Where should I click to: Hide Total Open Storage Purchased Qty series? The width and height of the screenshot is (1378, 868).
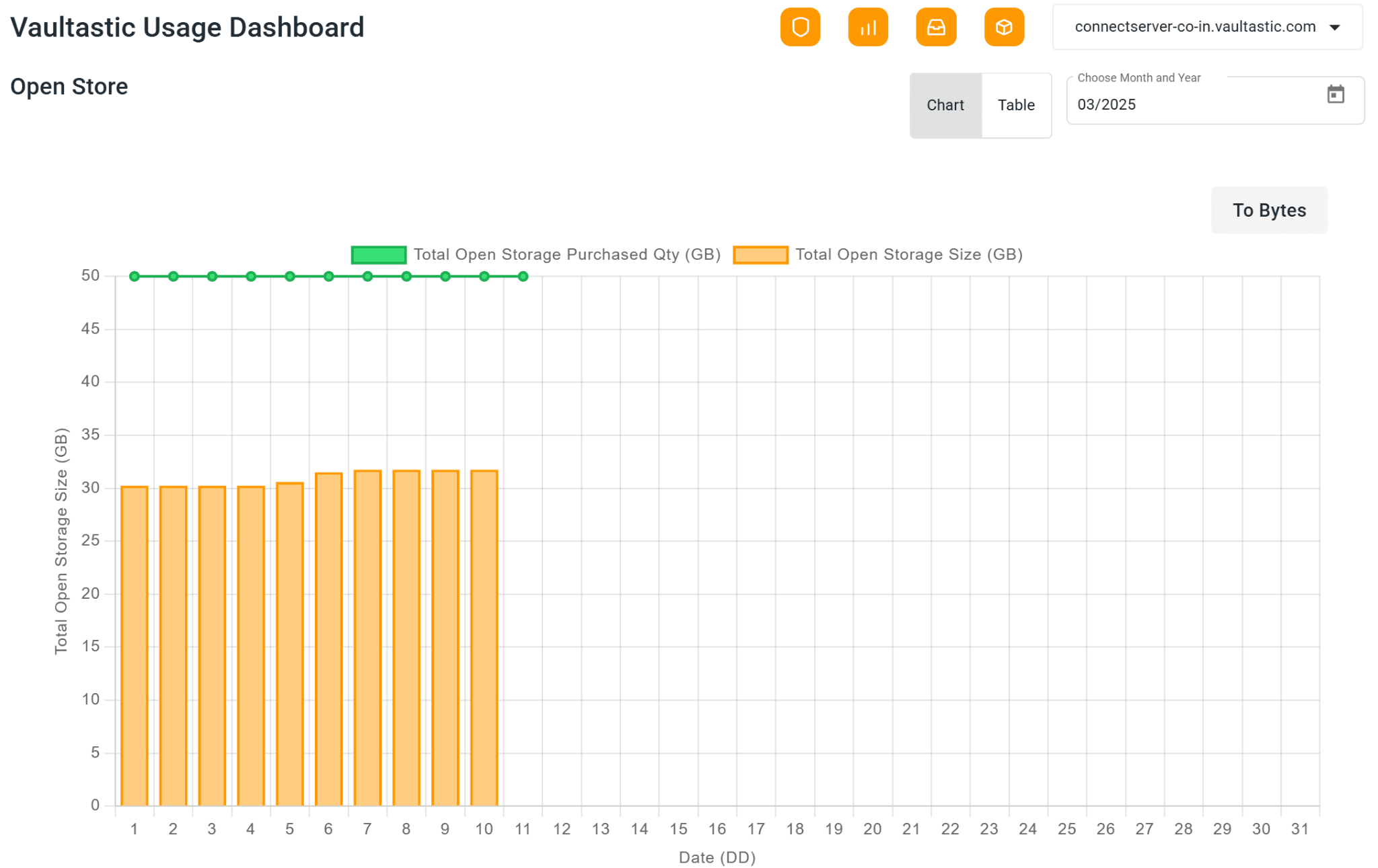pos(567,254)
